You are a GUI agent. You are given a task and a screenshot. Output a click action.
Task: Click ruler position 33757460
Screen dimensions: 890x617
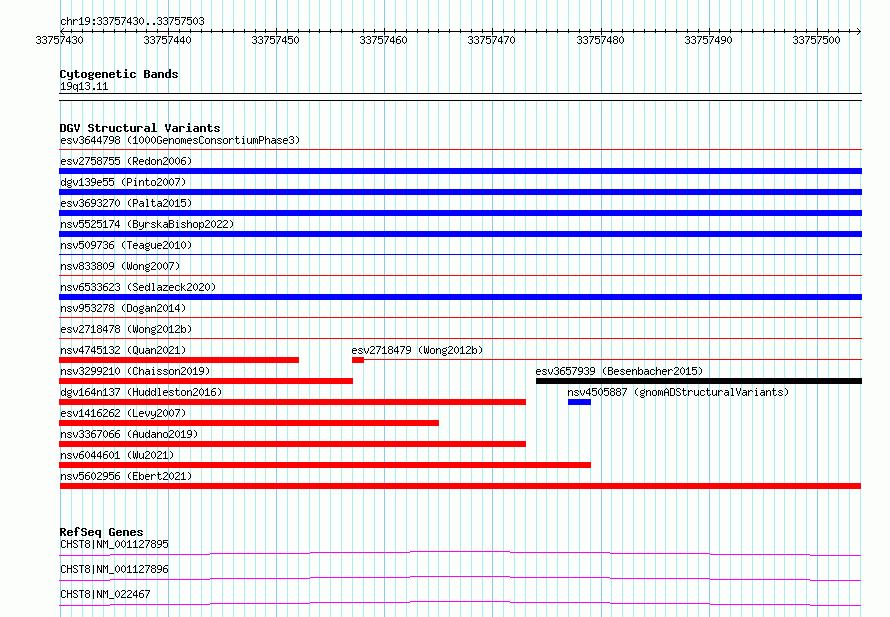click(x=383, y=40)
